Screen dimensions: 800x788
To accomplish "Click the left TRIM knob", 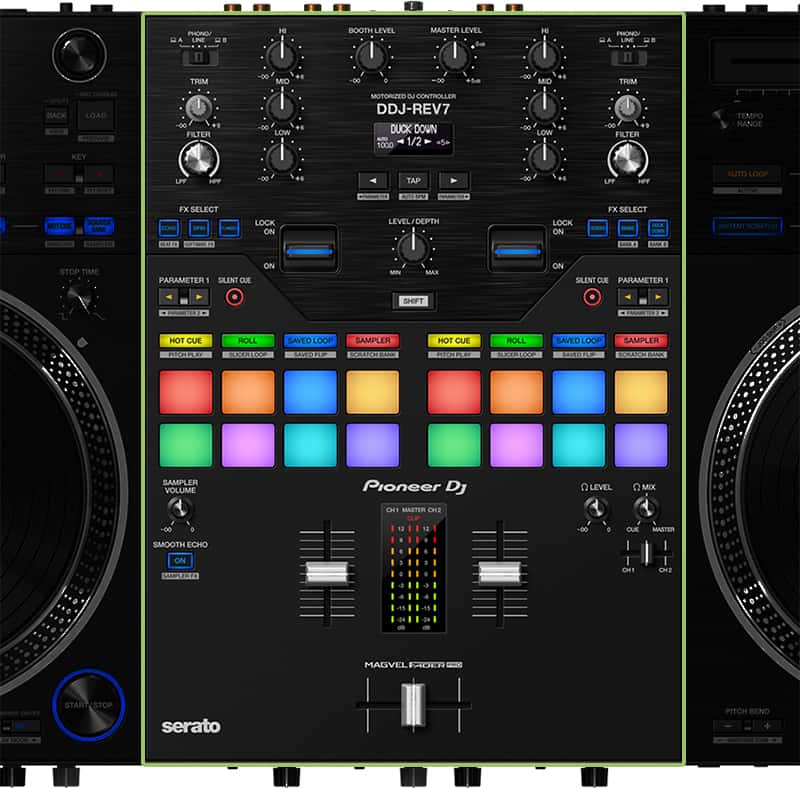I will pos(198,108).
